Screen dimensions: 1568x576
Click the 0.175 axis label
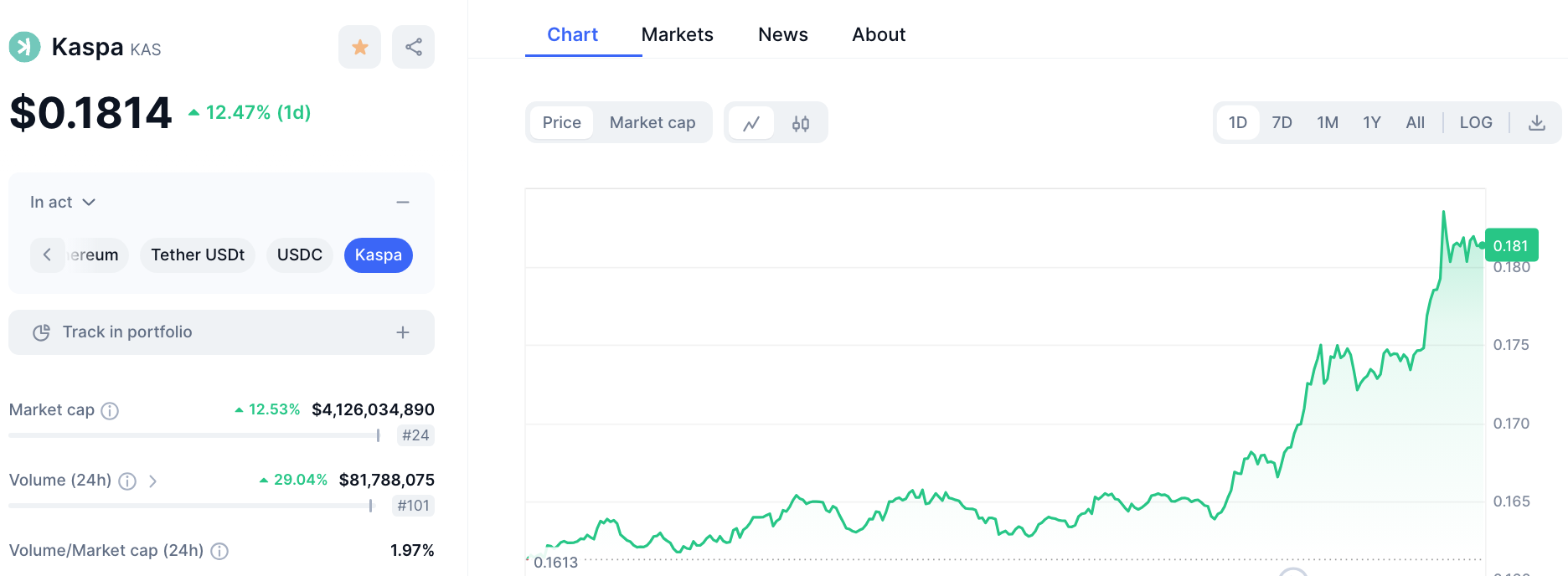pyautogui.click(x=1511, y=345)
